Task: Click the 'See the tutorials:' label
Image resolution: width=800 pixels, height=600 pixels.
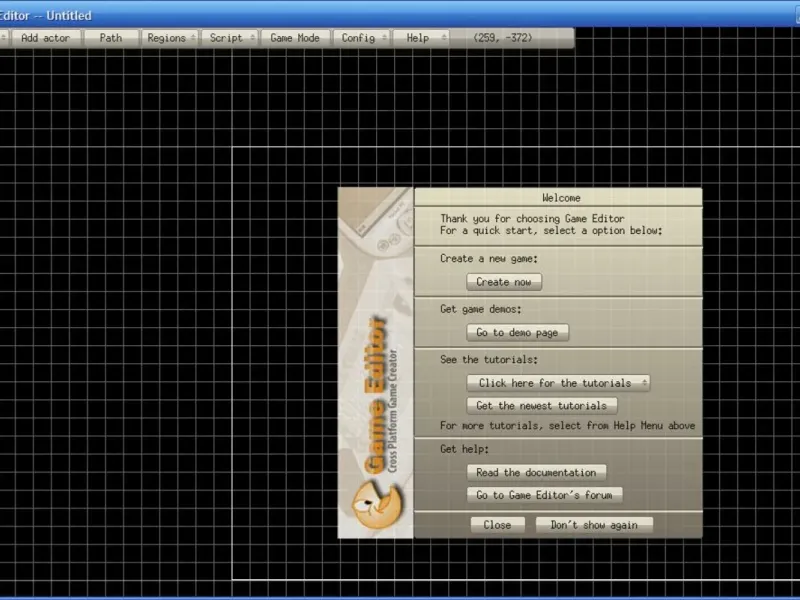Action: click(x=489, y=360)
